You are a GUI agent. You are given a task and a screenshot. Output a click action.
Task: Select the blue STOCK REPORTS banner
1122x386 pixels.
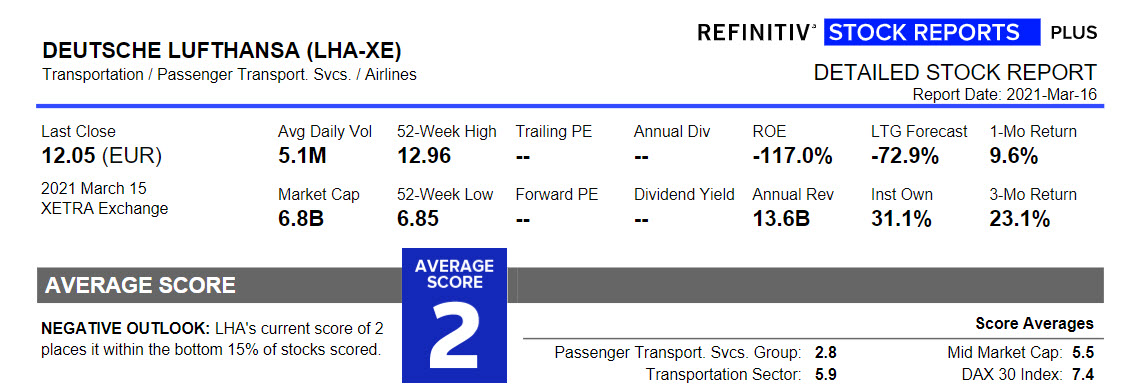[x=932, y=32]
